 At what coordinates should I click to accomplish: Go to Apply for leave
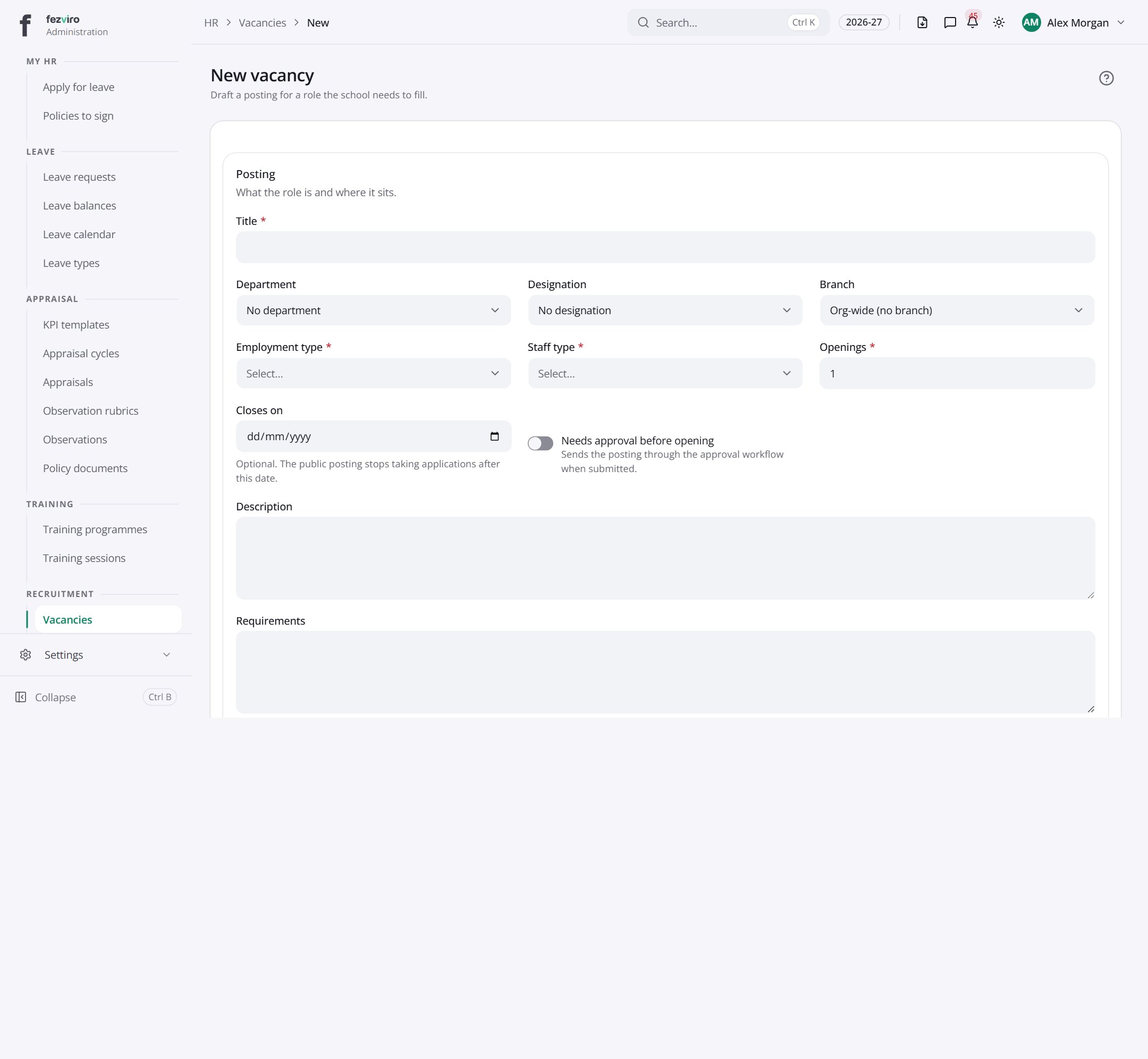(x=79, y=87)
